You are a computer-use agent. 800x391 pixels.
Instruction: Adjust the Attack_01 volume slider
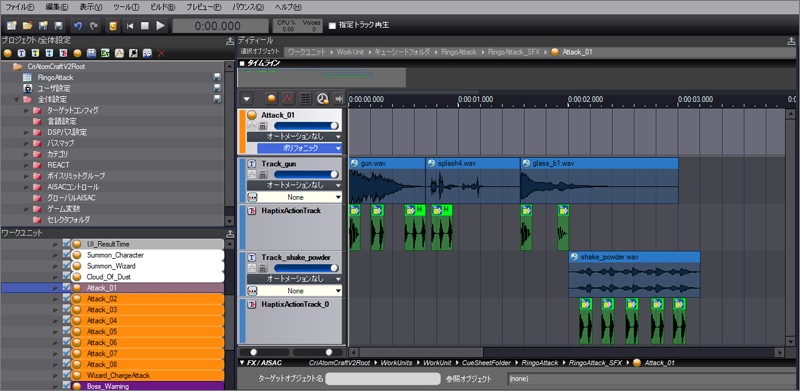[x=307, y=126]
